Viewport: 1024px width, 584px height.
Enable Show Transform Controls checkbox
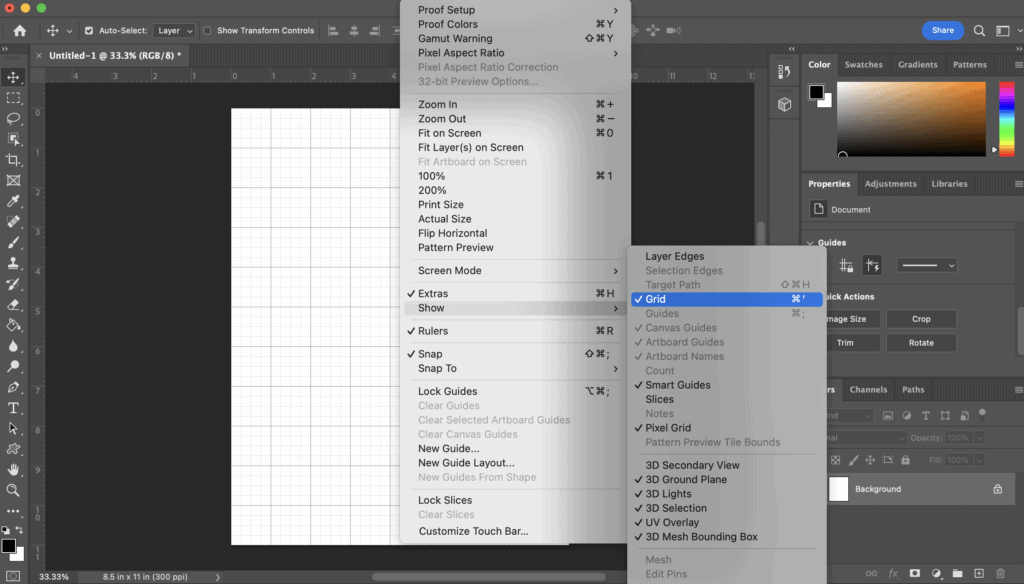(x=208, y=31)
